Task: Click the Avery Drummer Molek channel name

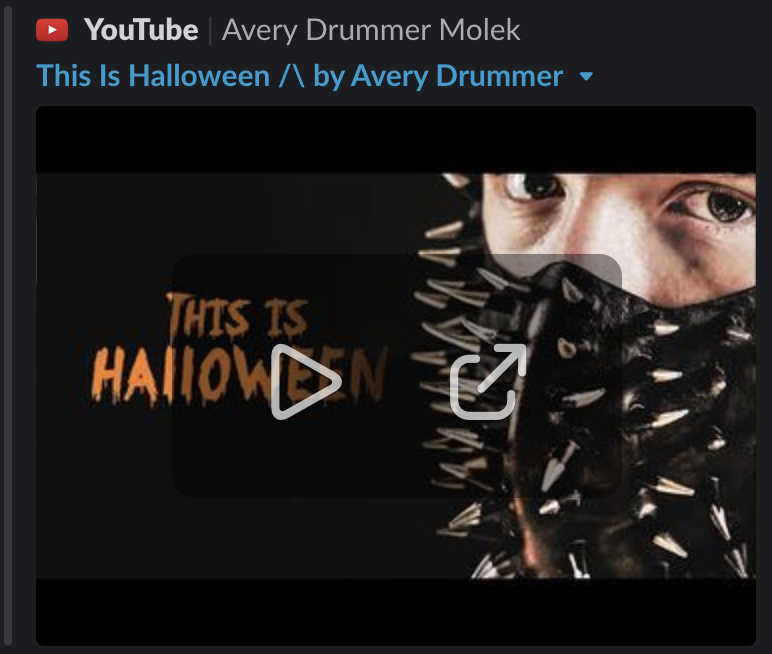Action: pyautogui.click(x=371, y=30)
